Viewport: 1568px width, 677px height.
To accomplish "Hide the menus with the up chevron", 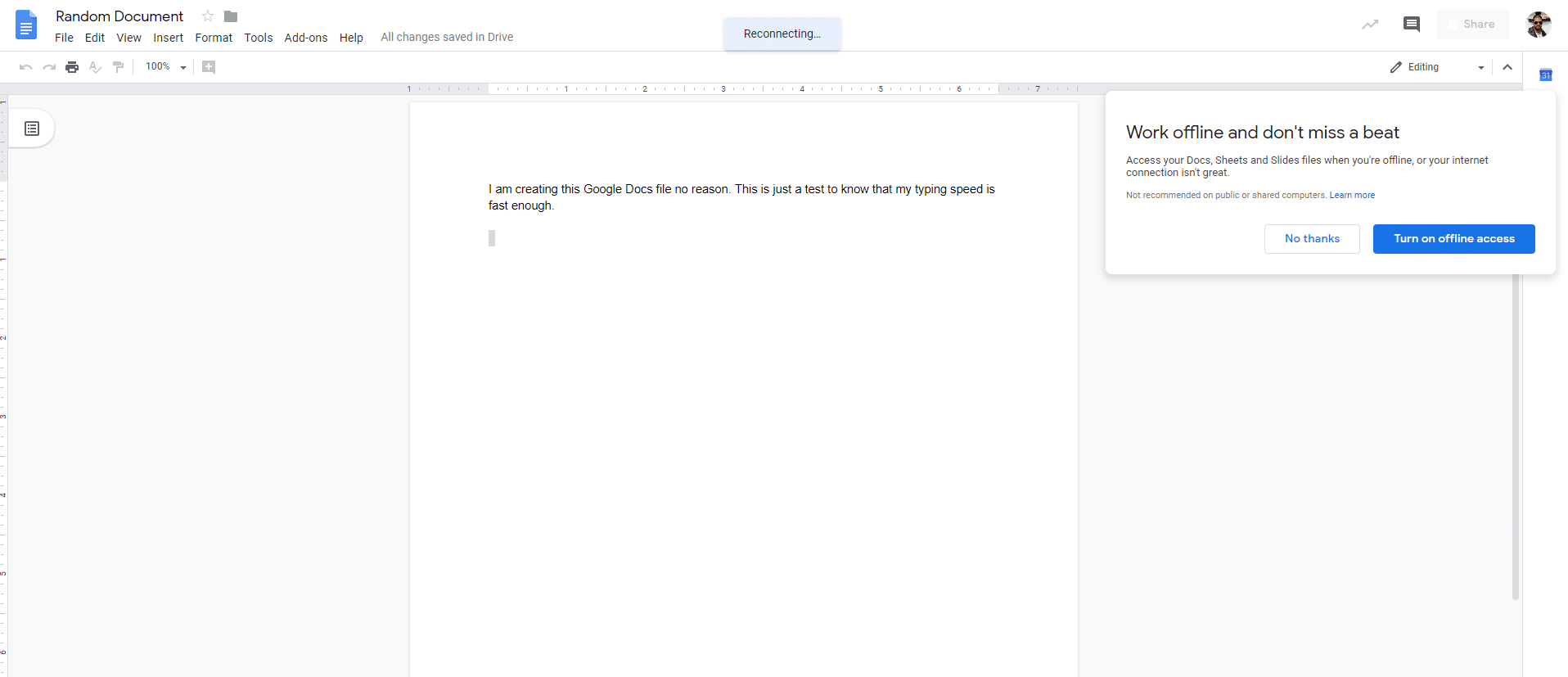I will point(1507,67).
